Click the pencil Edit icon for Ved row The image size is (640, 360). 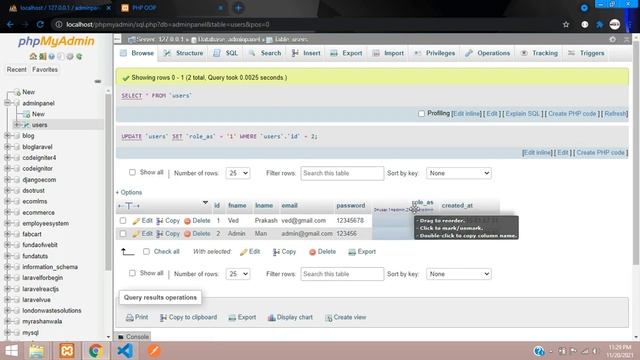[142, 221]
